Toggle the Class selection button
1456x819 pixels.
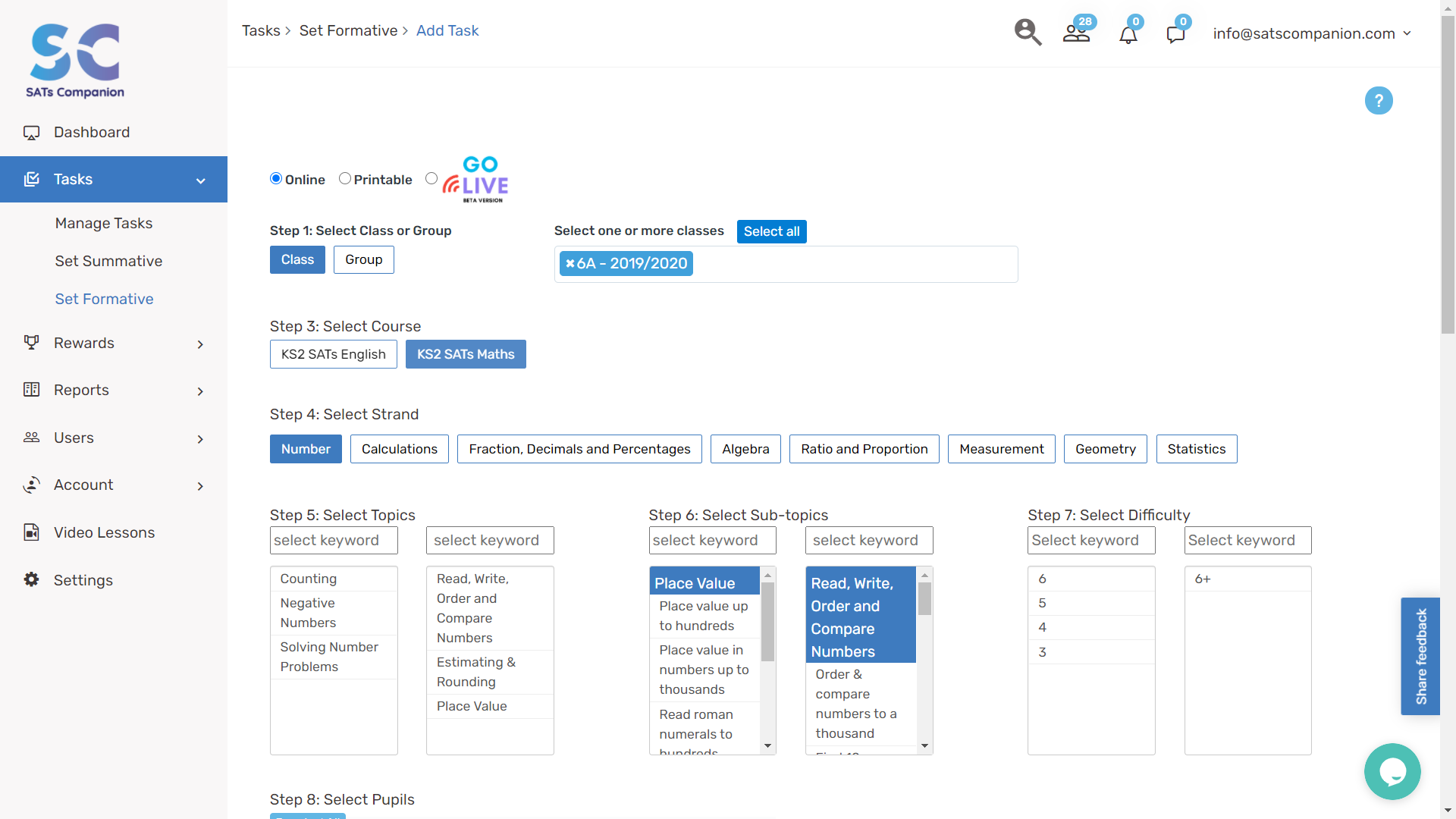point(297,260)
